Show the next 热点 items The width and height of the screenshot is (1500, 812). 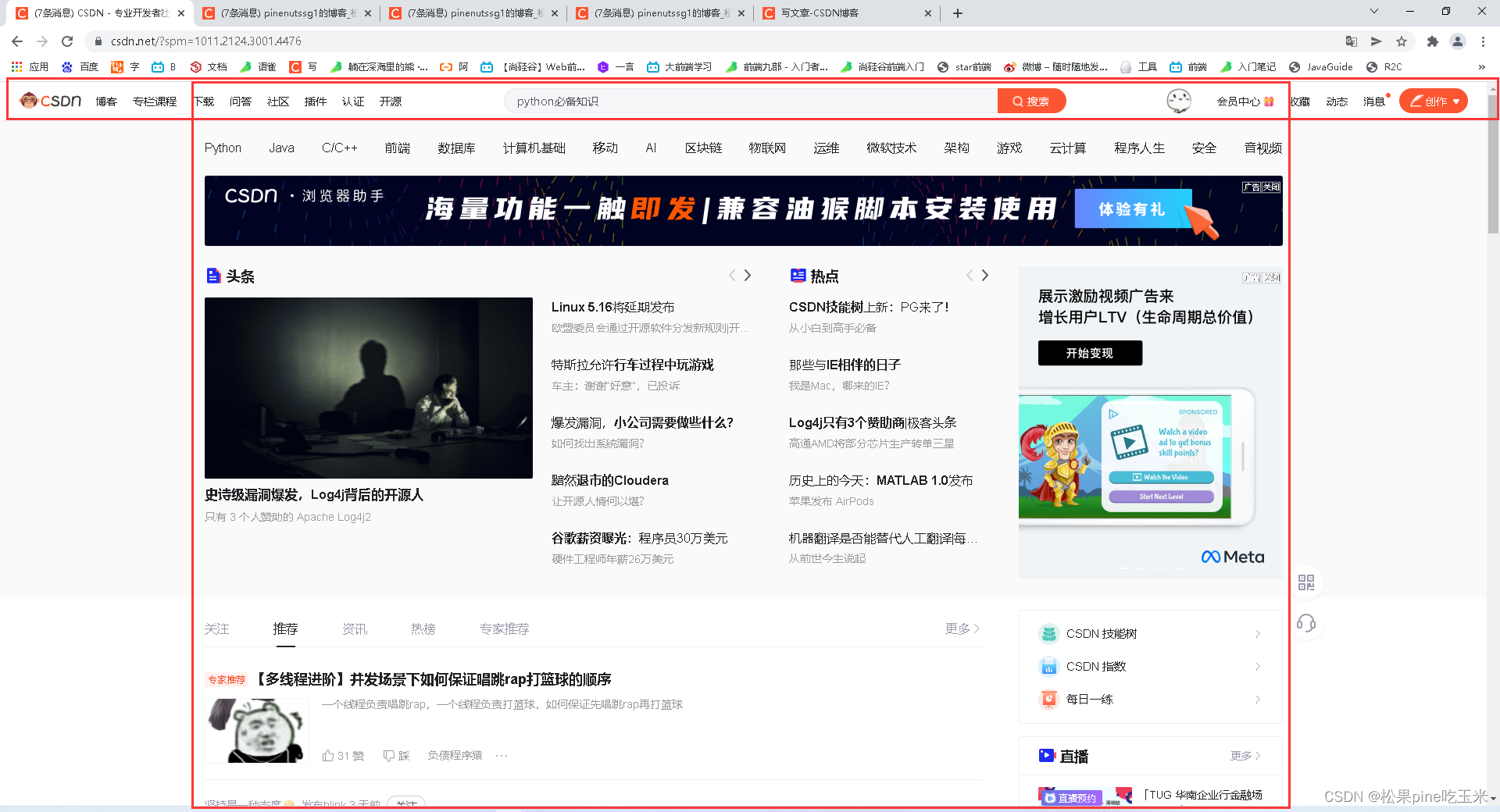coord(985,275)
